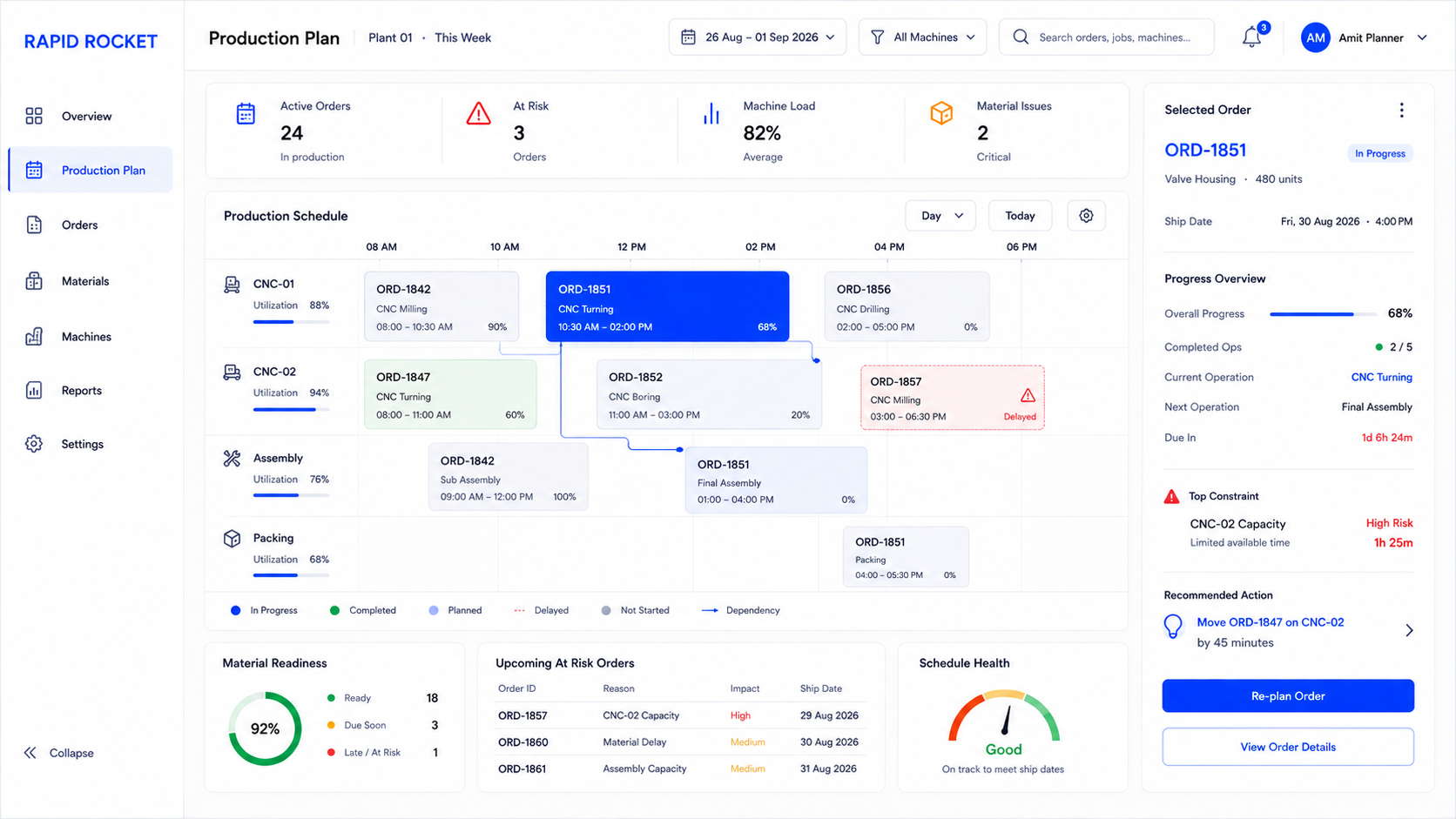Click the ORD-1851 order link
This screenshot has height=819, width=1456.
(1205, 150)
